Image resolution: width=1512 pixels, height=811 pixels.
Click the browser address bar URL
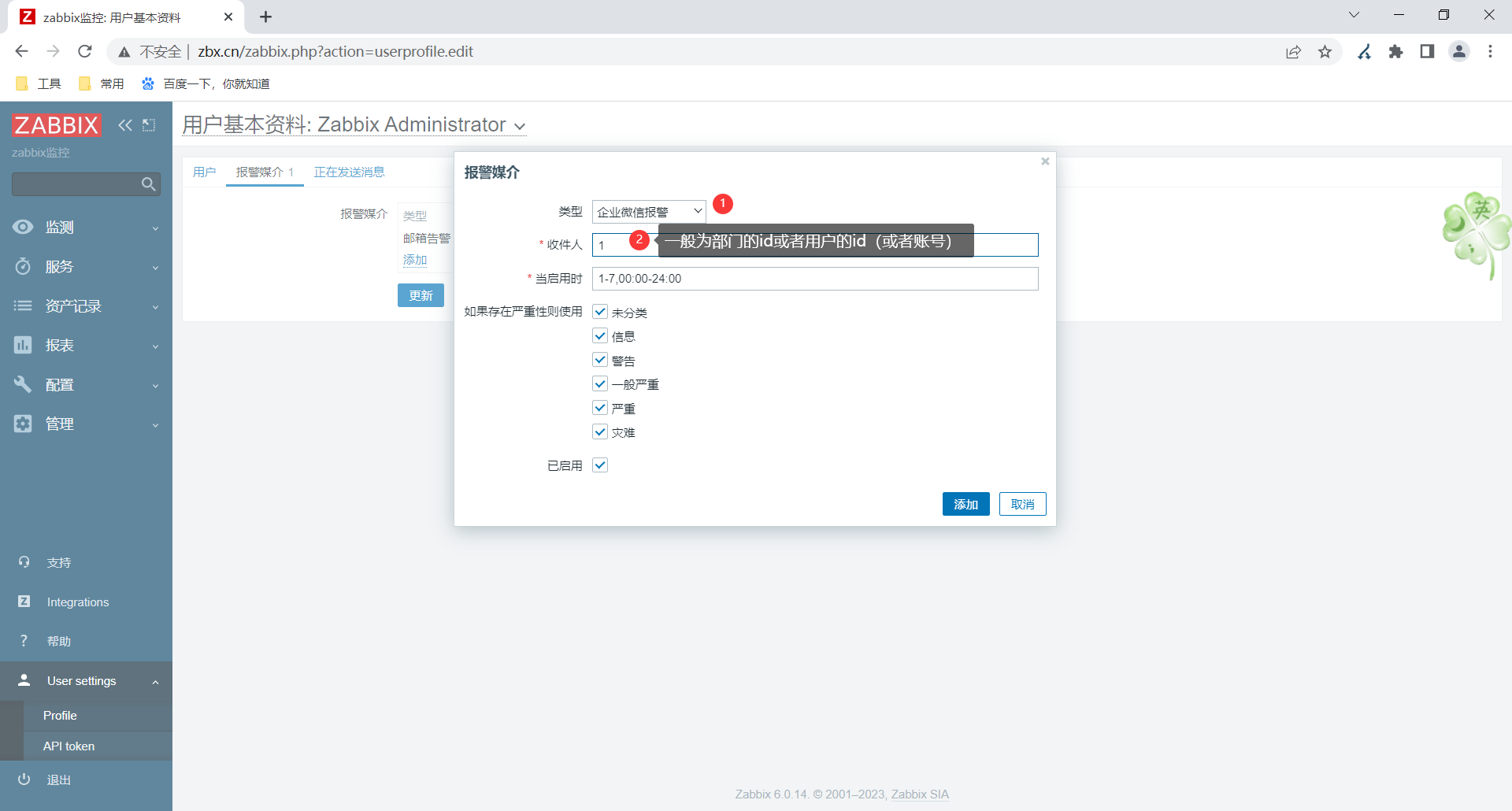335,51
